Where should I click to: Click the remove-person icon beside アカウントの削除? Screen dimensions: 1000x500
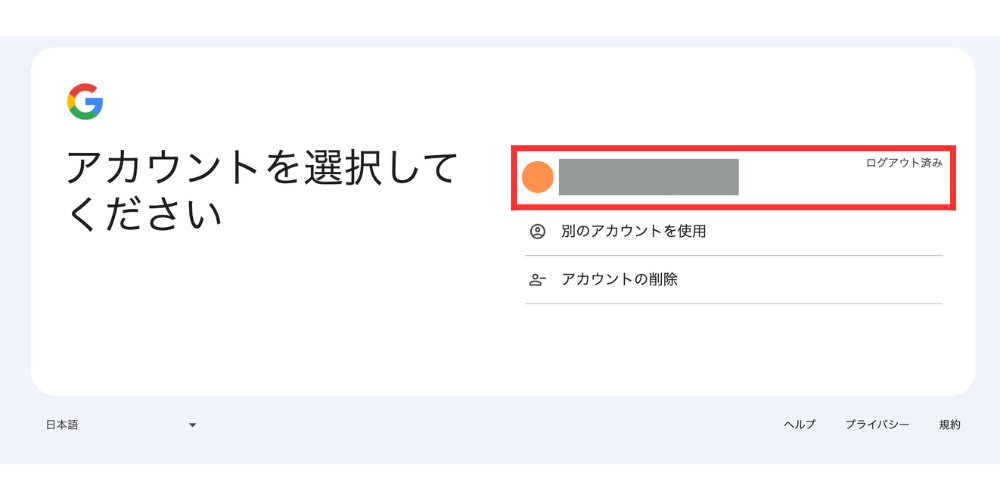(x=537, y=280)
